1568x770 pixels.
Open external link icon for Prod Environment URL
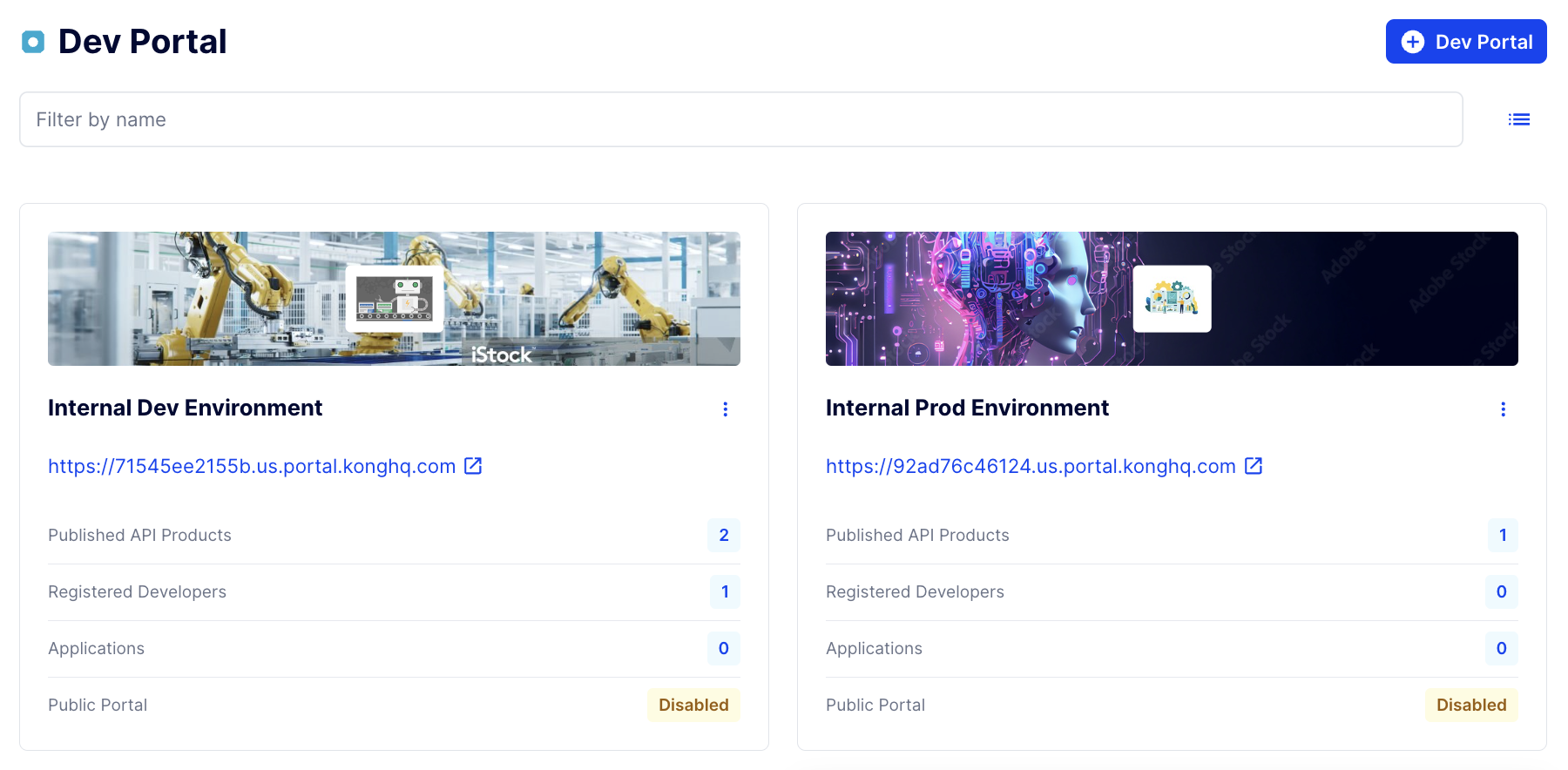coord(1254,466)
